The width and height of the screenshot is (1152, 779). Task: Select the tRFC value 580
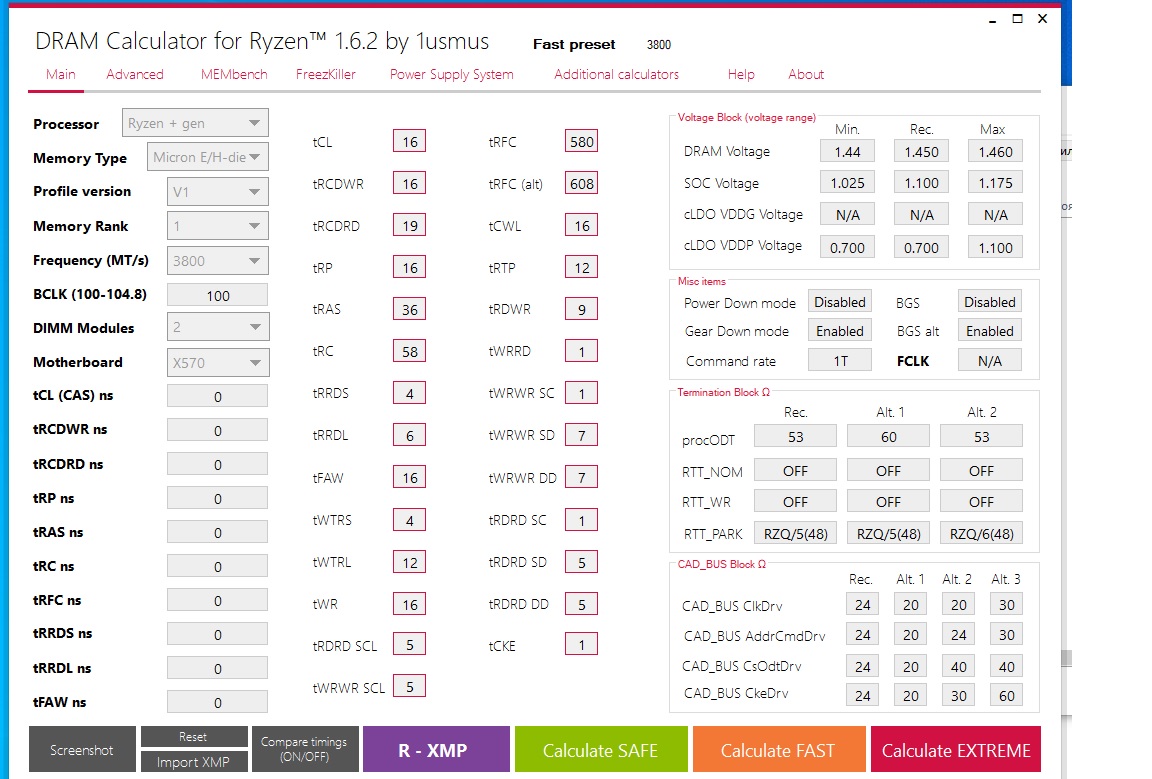tap(581, 141)
